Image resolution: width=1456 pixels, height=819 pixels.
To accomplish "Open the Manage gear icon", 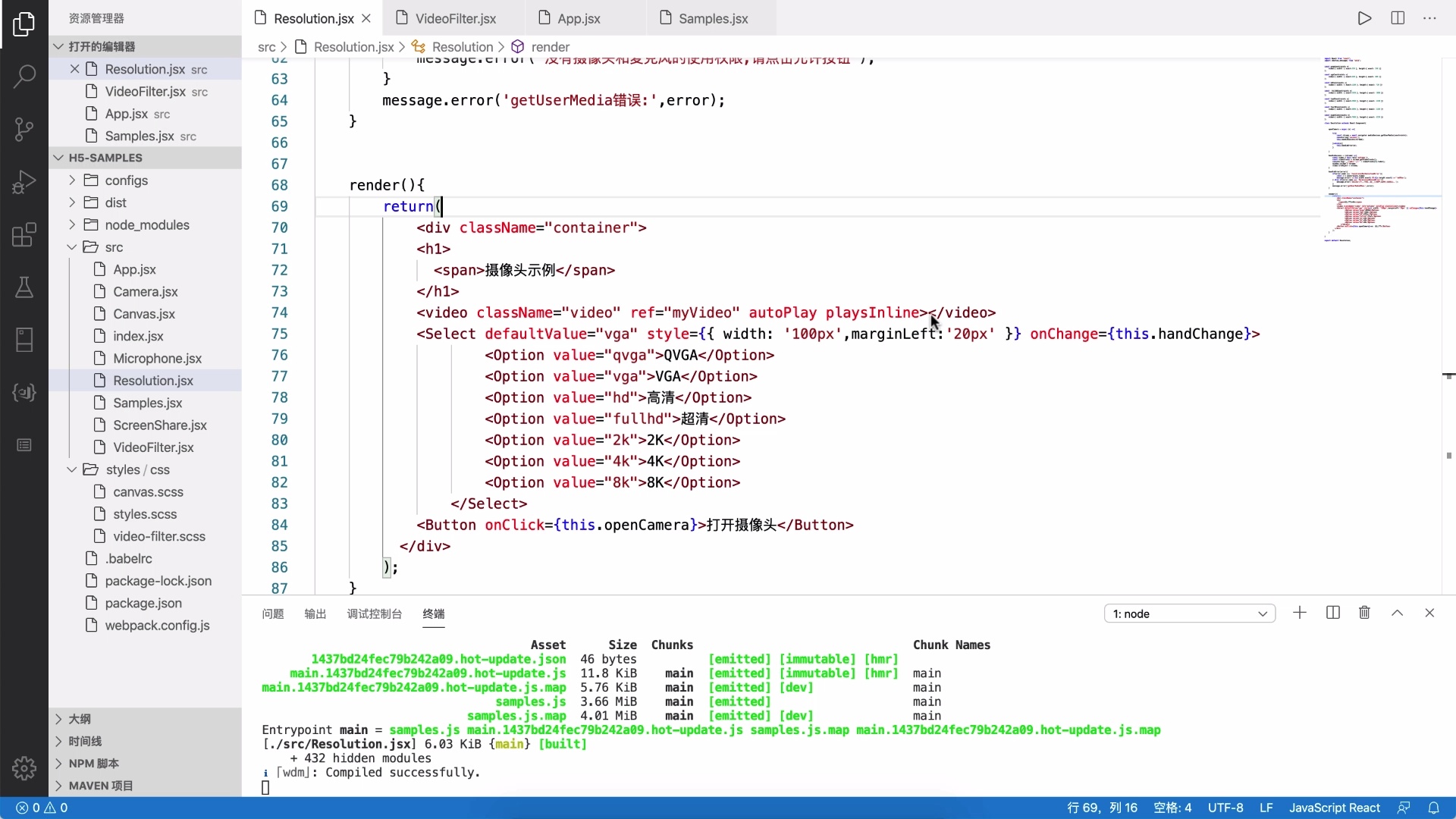I will pyautogui.click(x=24, y=767).
